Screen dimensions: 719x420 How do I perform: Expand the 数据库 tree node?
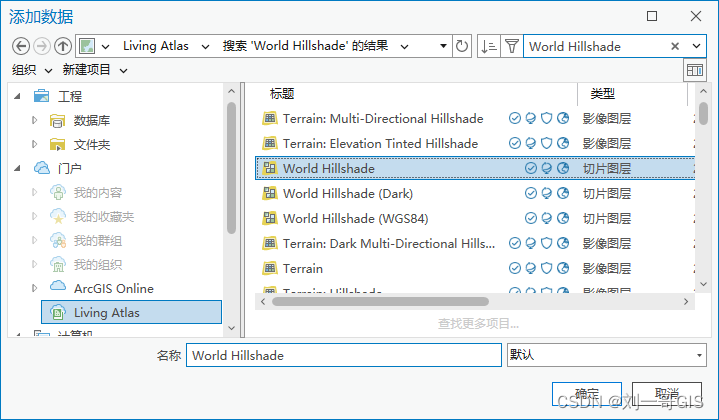coord(35,120)
